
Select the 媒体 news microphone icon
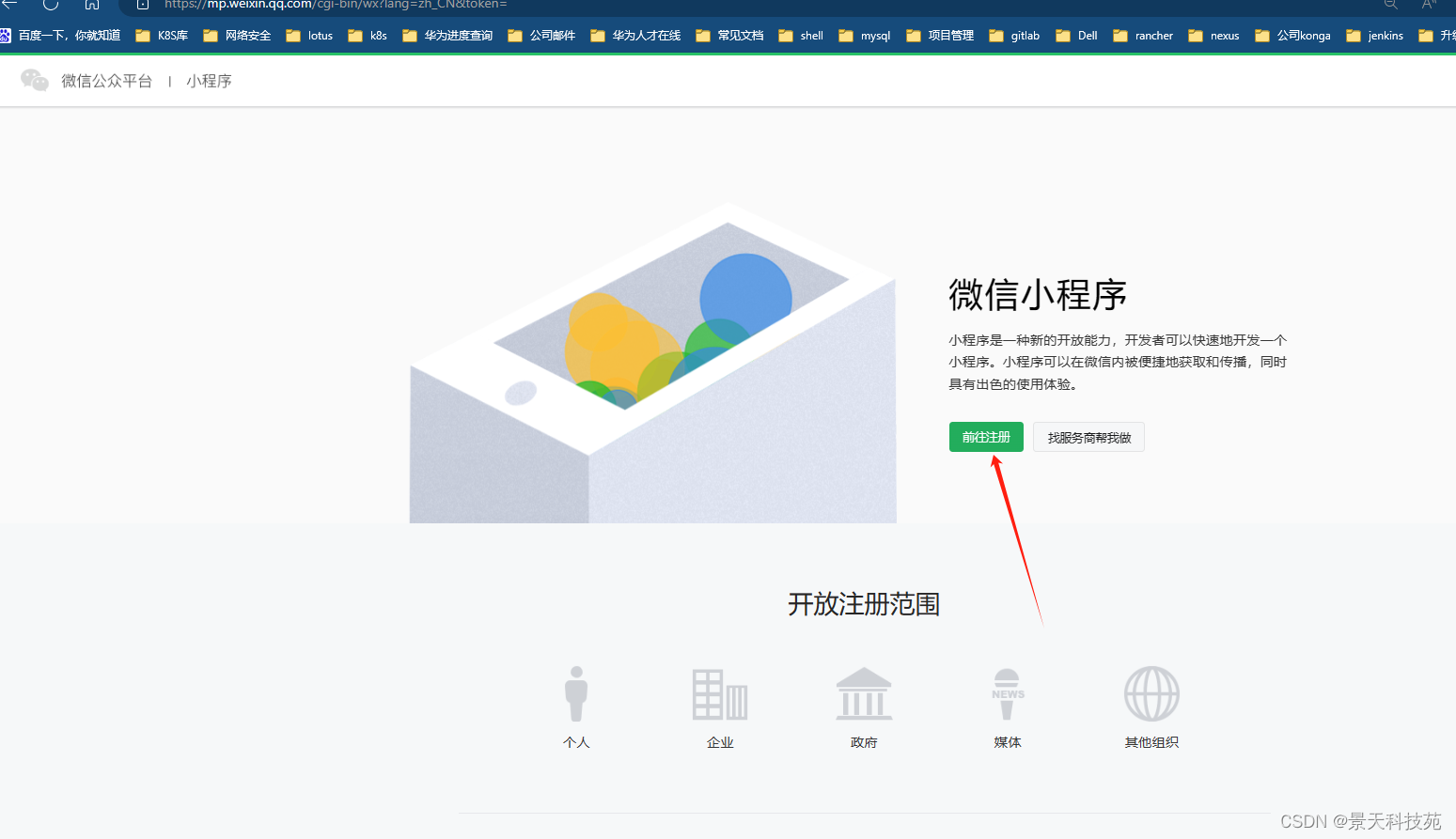click(x=1008, y=693)
